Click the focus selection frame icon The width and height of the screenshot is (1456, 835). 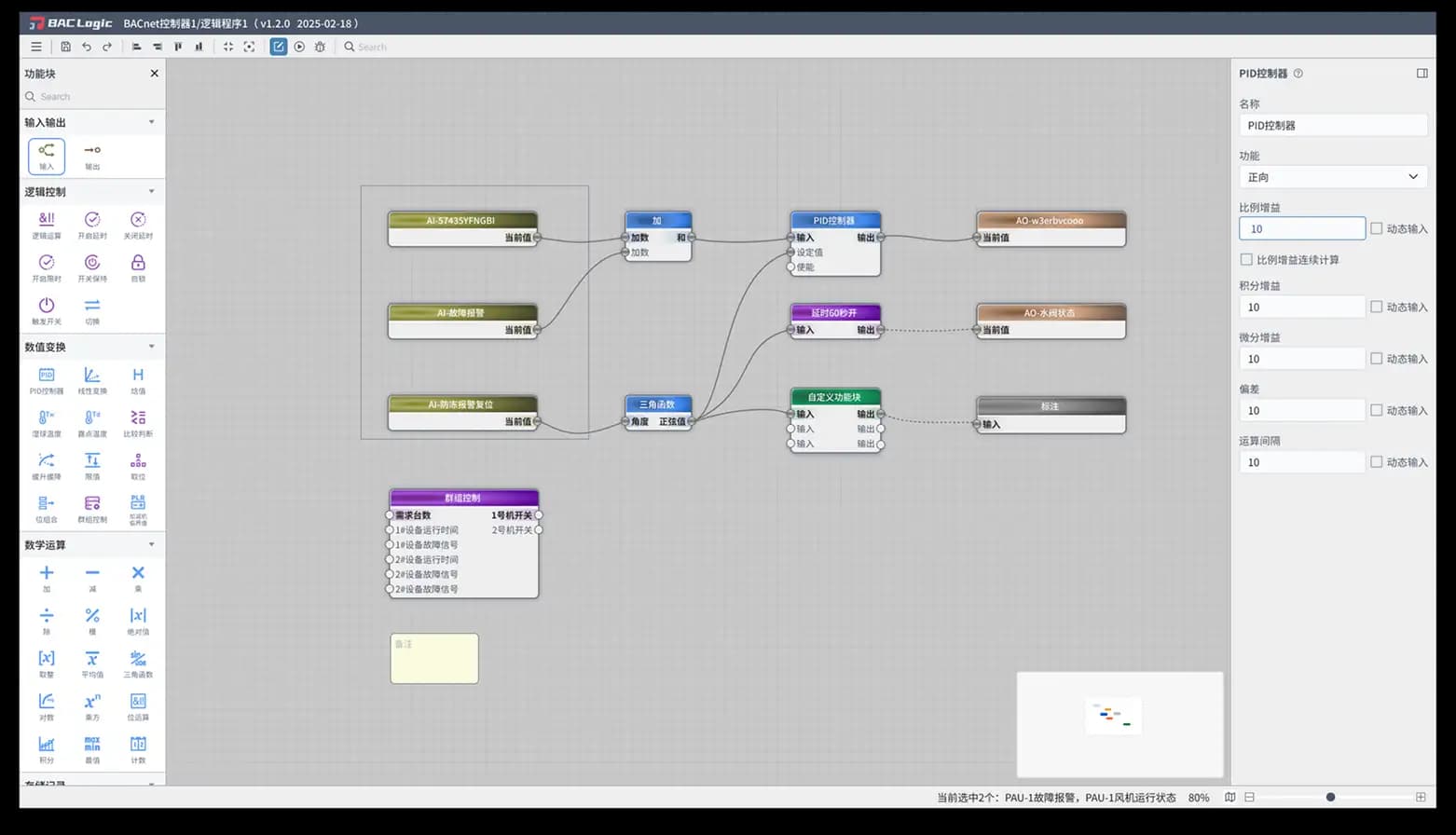249,47
